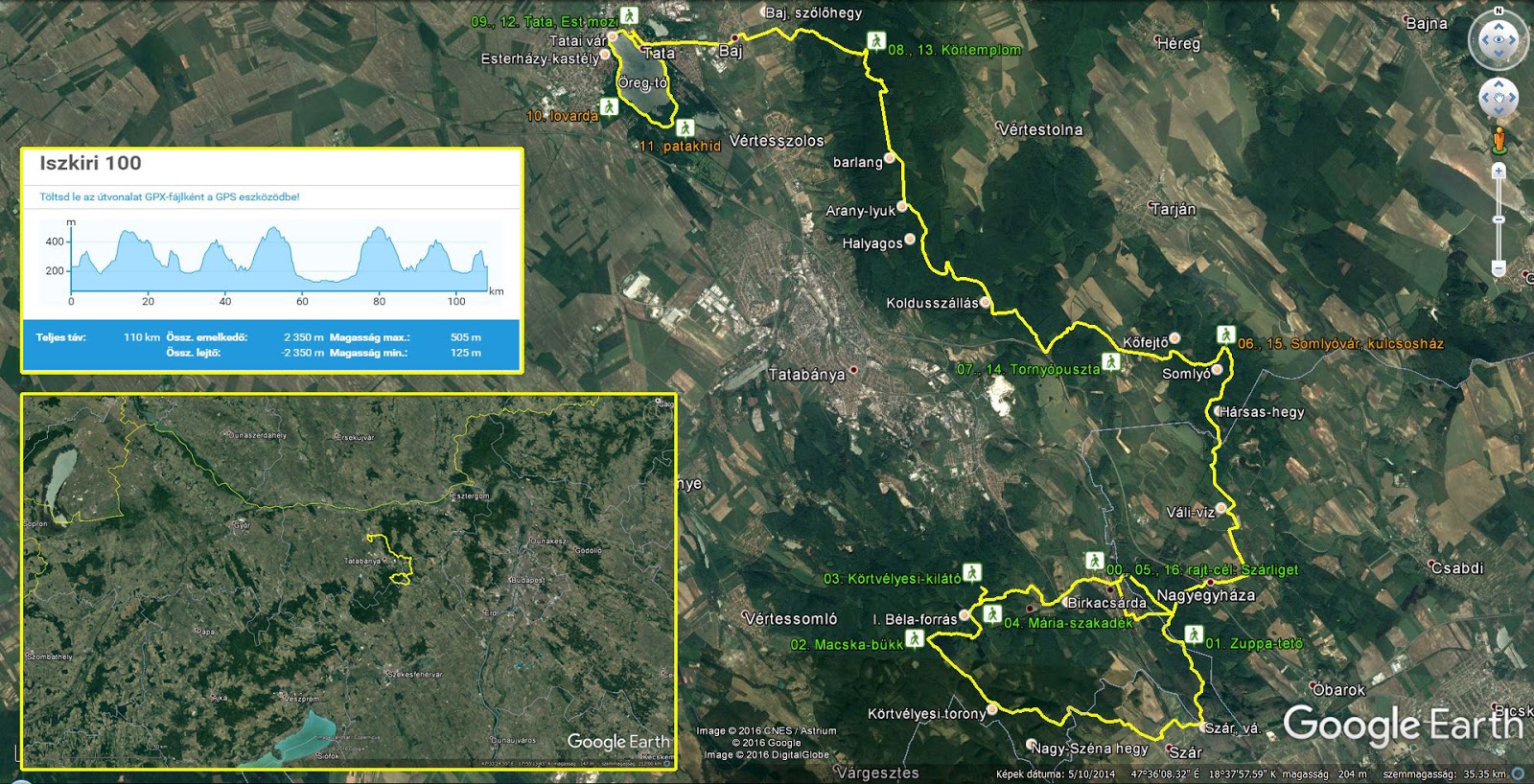Image resolution: width=1534 pixels, height=784 pixels.
Task: Click hiker icon at rajt-cél Szárliget
Action: click(1094, 561)
